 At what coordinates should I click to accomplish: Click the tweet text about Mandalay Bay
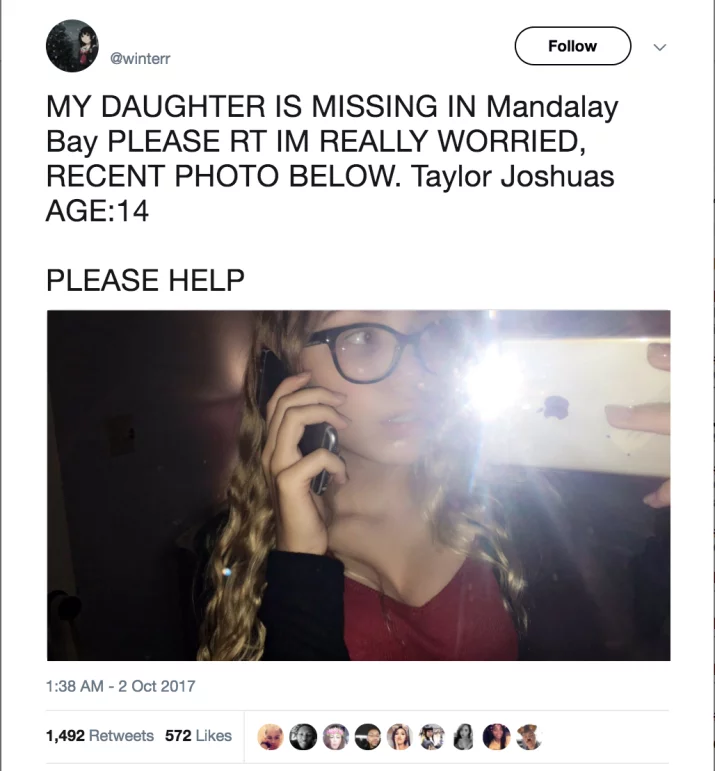tap(332, 158)
